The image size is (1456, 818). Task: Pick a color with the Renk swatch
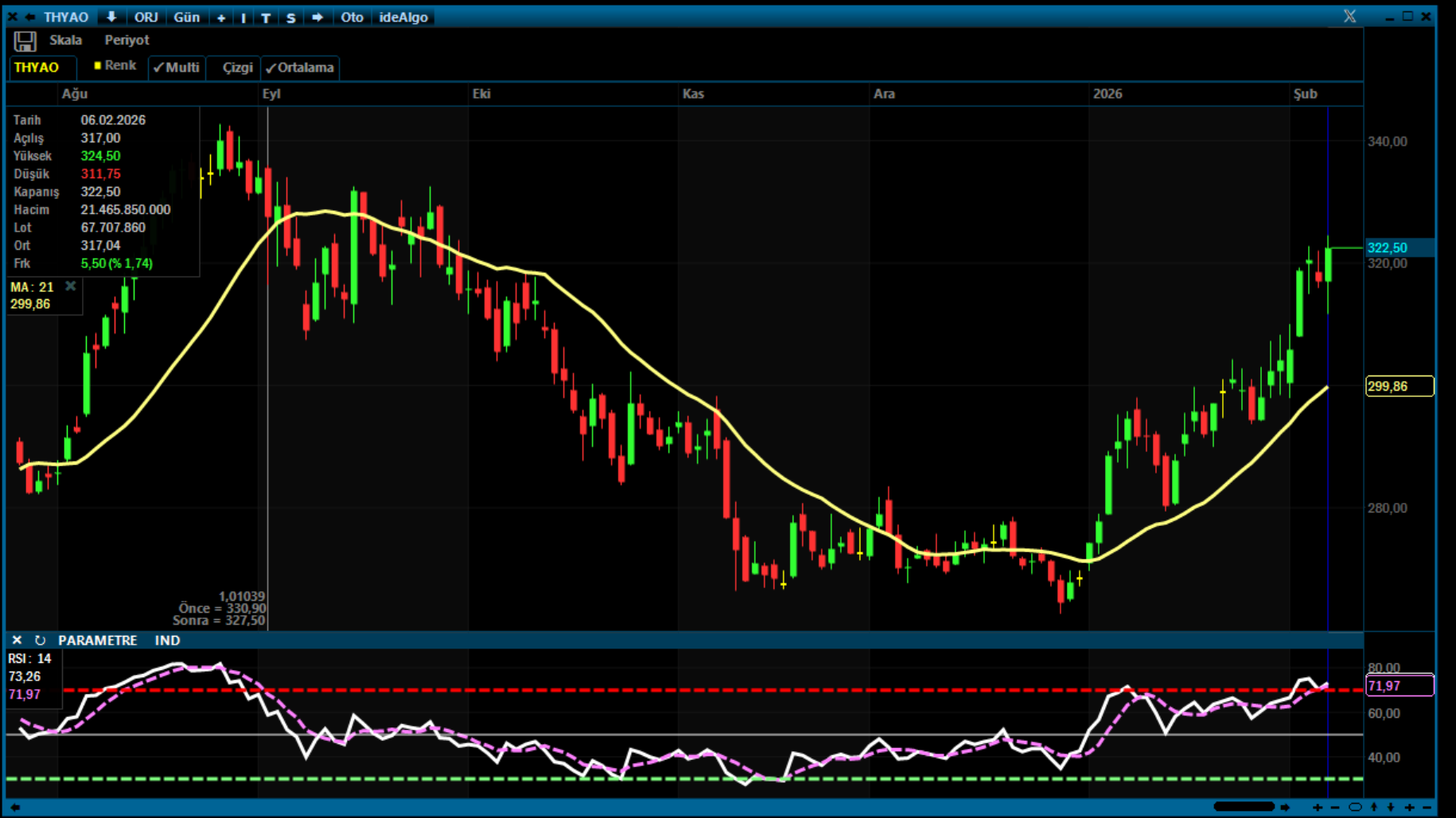[x=115, y=65]
